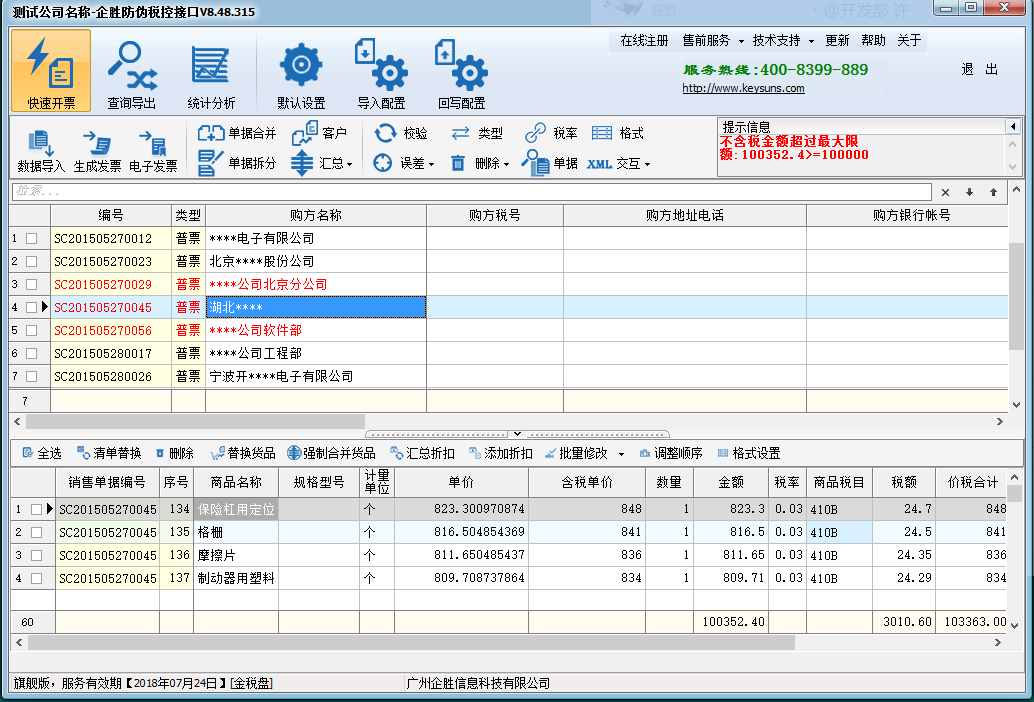Click 调整顺序 adjust order

pyautogui.click(x=671, y=453)
